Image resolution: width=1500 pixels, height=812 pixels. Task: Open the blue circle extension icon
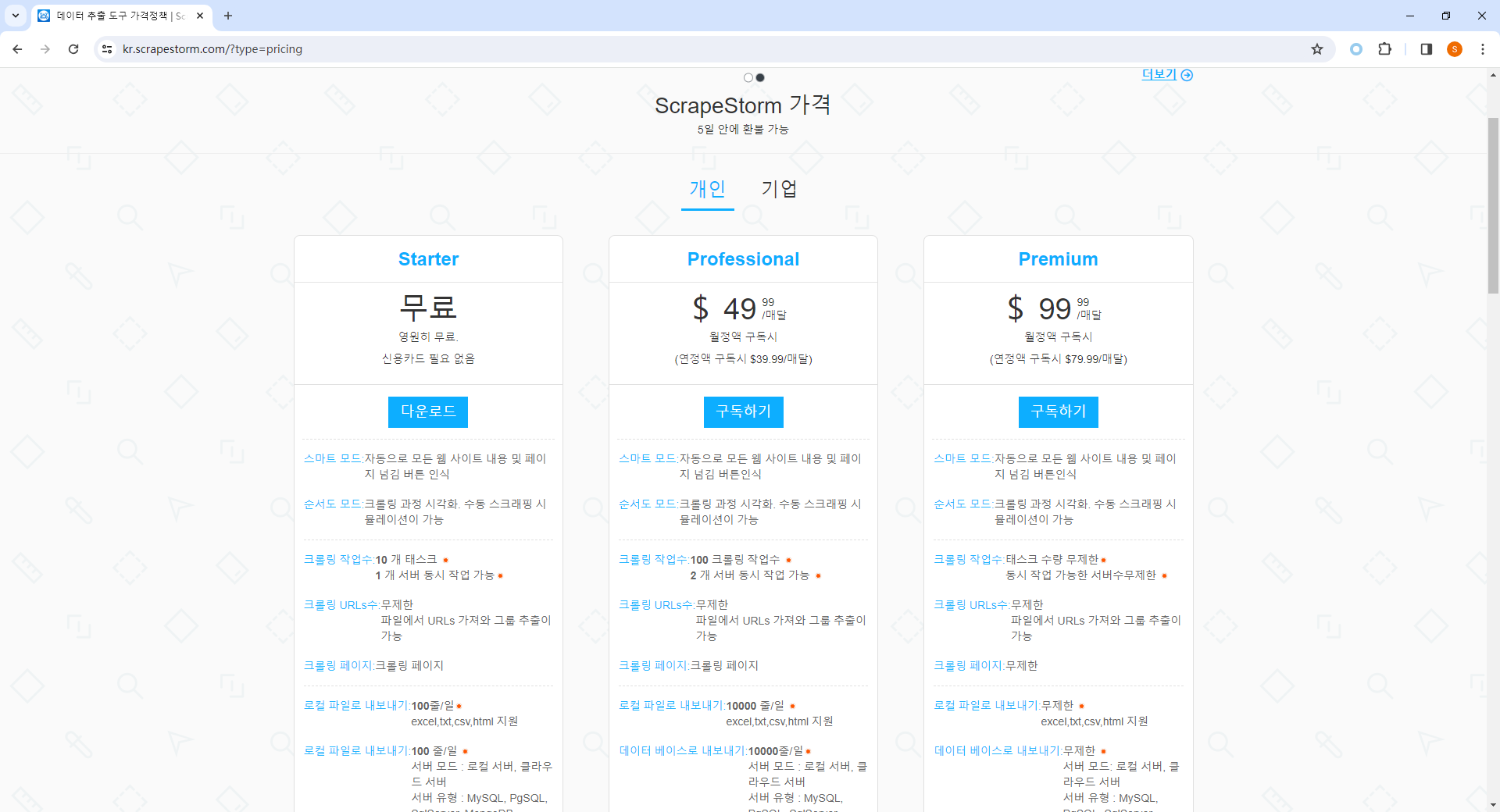tap(1356, 49)
